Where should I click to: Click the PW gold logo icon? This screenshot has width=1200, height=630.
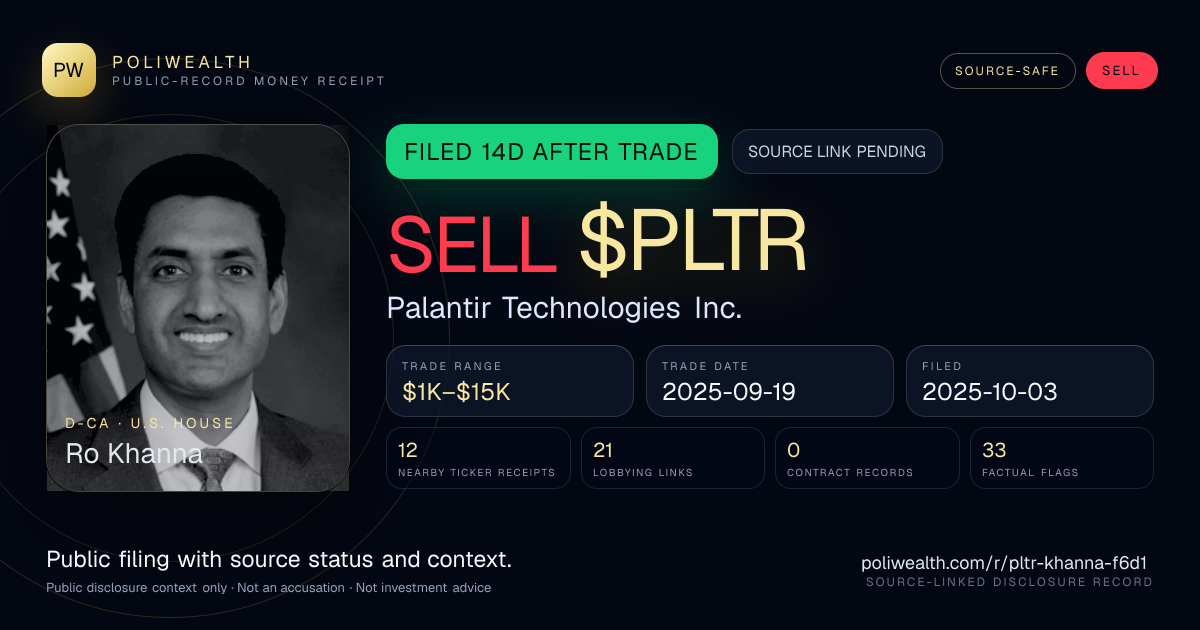coord(69,70)
